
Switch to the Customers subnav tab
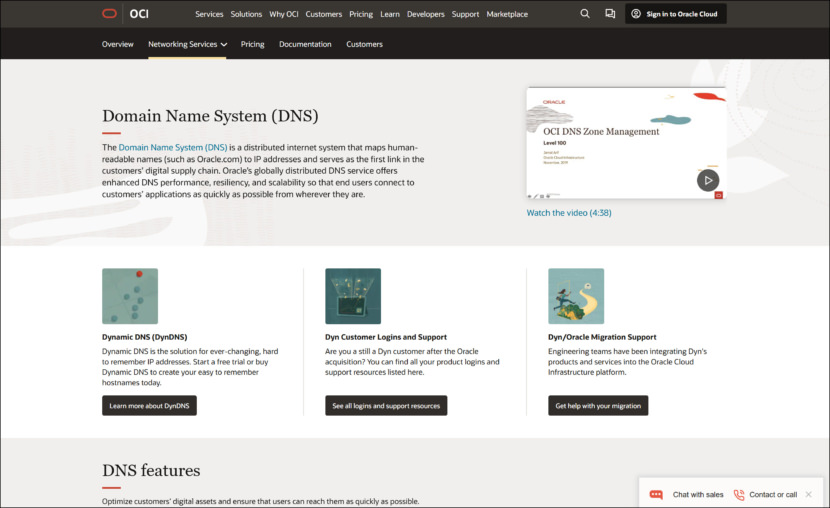(x=364, y=44)
